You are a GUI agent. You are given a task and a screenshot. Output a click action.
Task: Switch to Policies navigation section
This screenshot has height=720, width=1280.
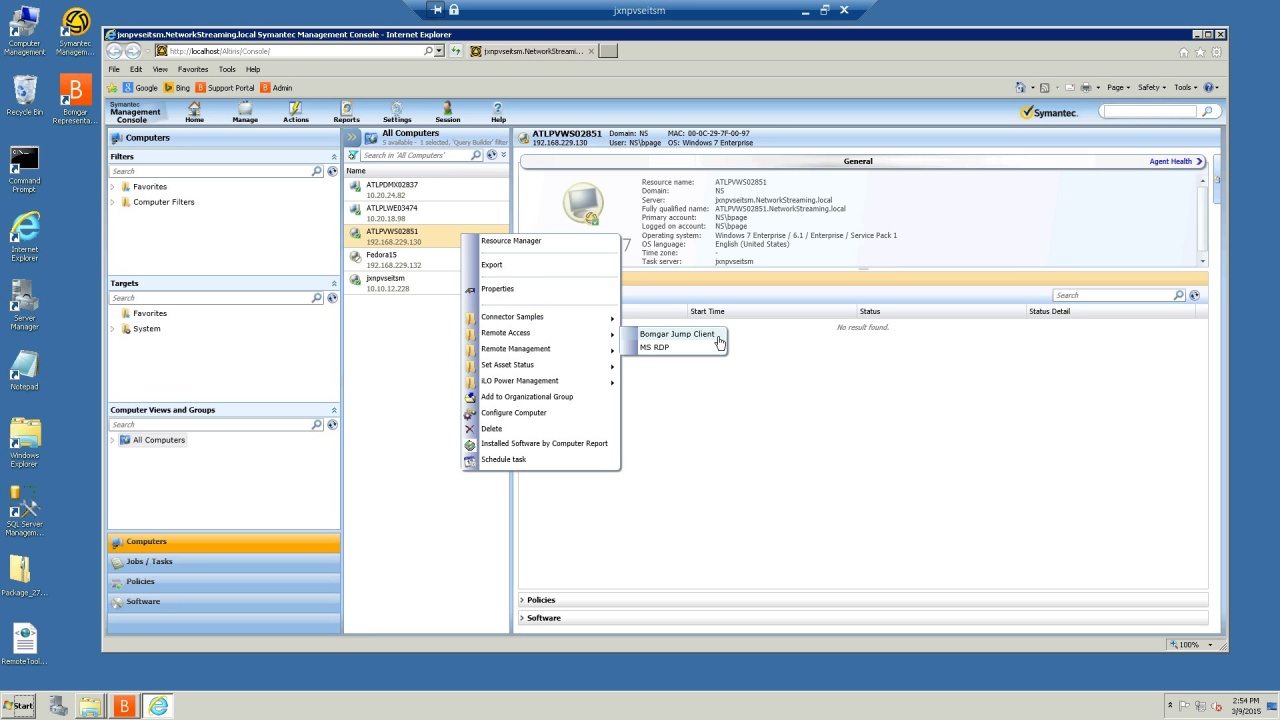(224, 582)
